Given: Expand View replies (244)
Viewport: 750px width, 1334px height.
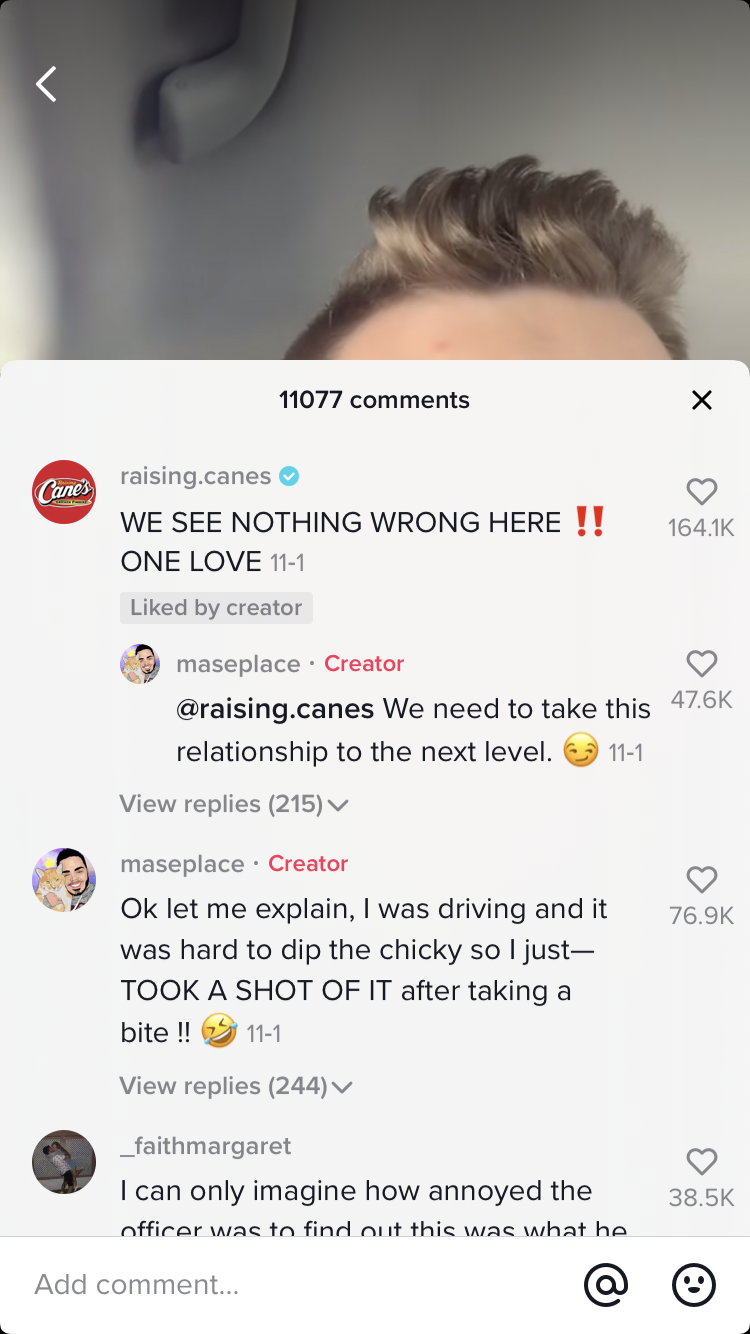Looking at the screenshot, I should click(x=235, y=1086).
